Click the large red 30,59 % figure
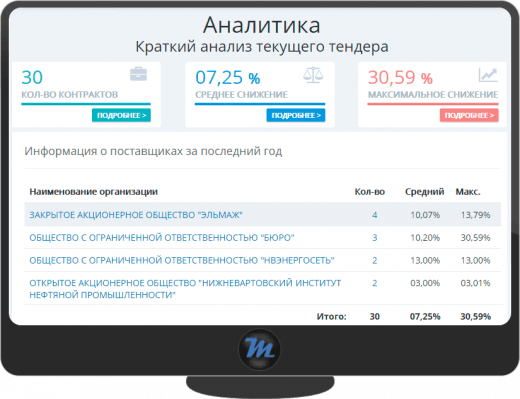 400,77
